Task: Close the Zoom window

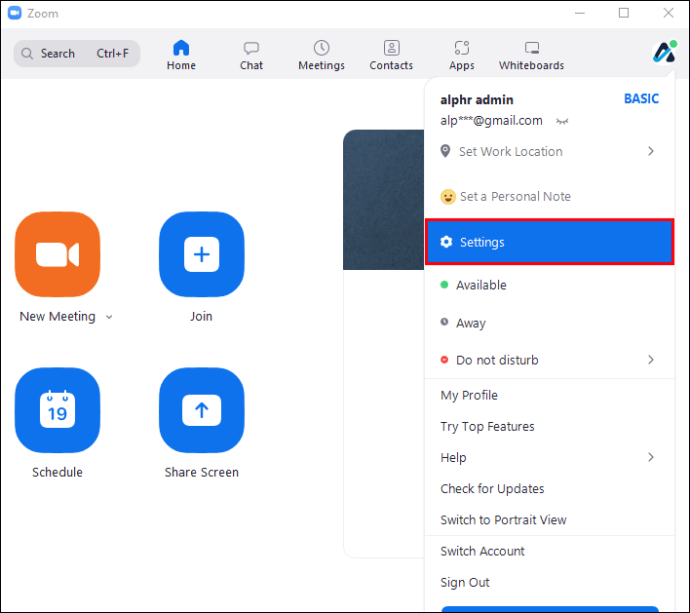Action: pos(668,13)
